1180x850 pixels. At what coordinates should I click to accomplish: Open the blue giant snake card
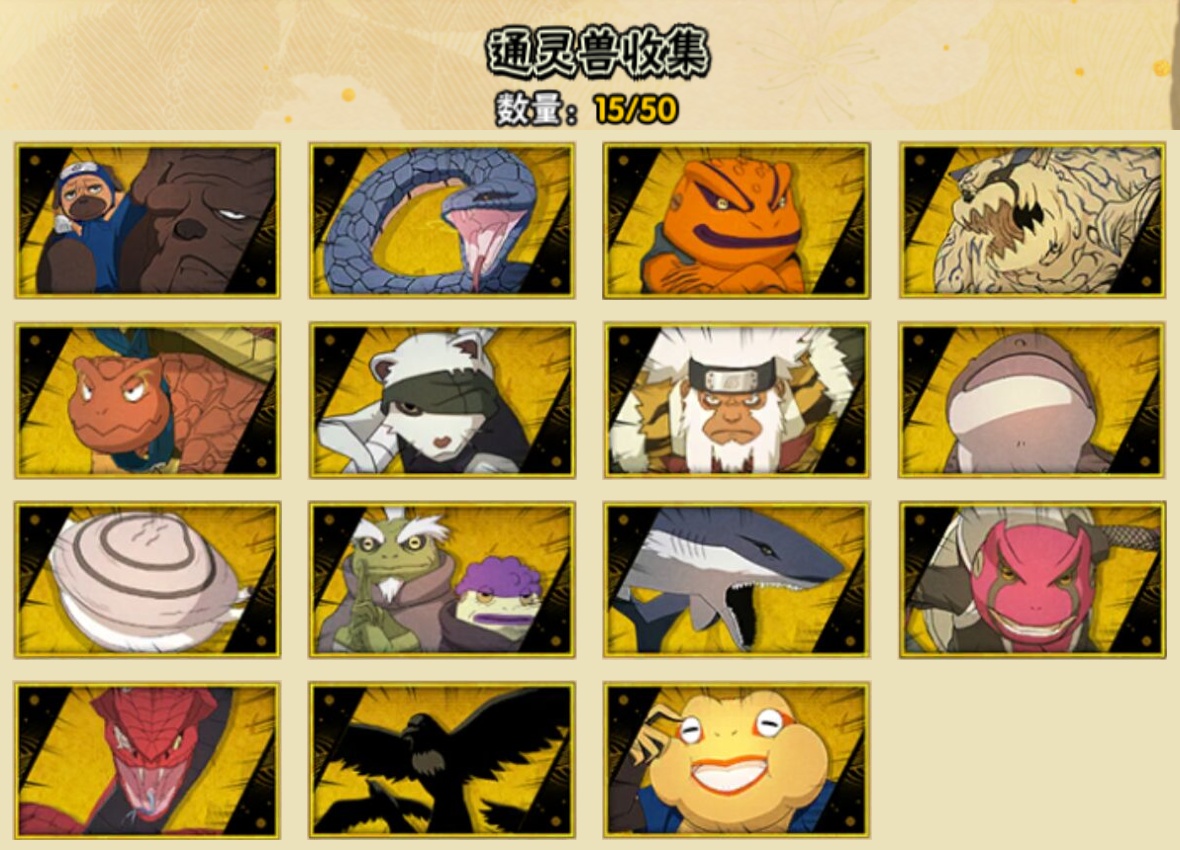tap(442, 220)
